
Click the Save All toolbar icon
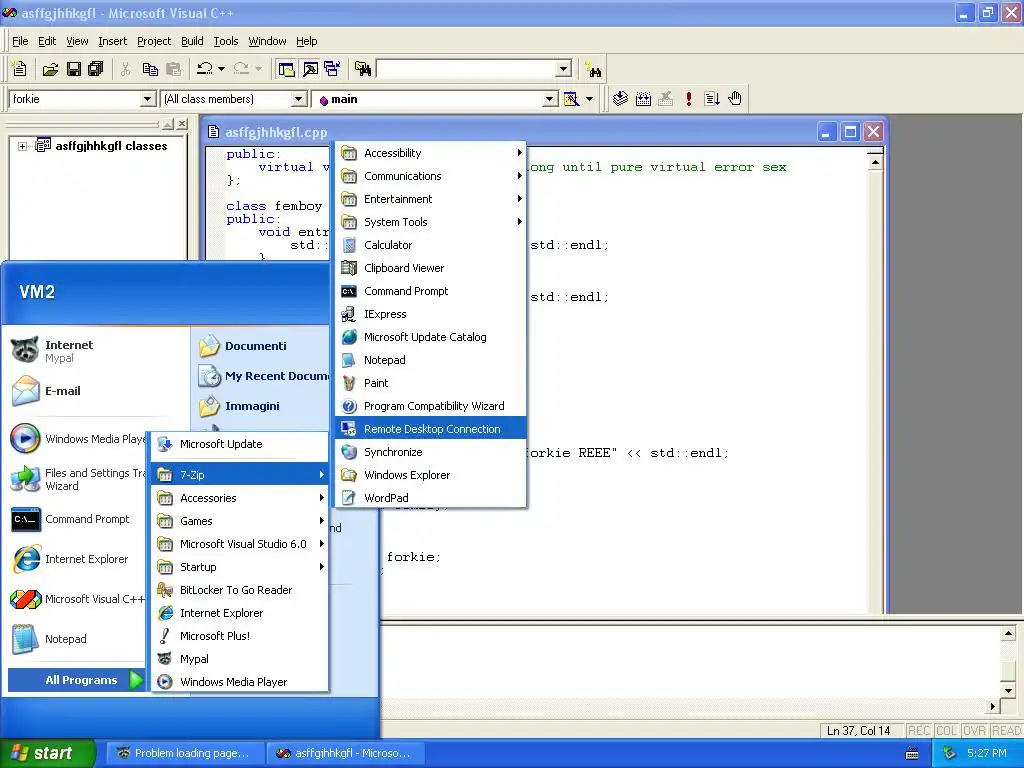[96, 69]
